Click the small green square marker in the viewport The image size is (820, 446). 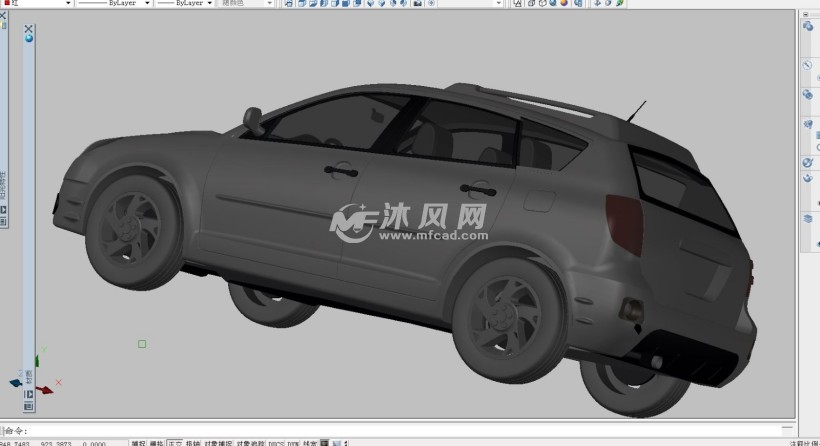click(142, 344)
